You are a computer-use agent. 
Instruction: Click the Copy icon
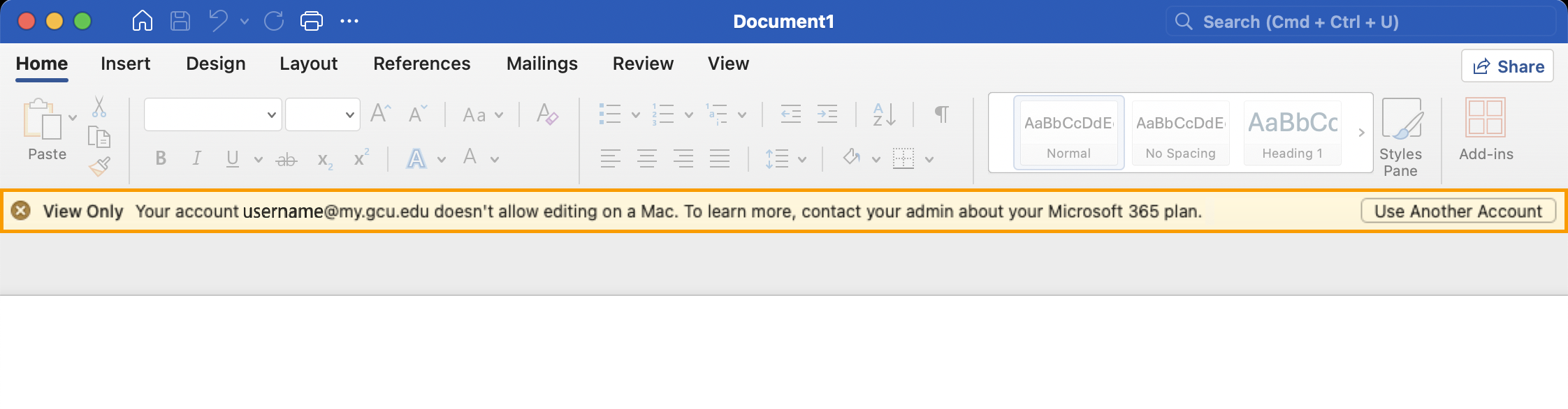99,137
